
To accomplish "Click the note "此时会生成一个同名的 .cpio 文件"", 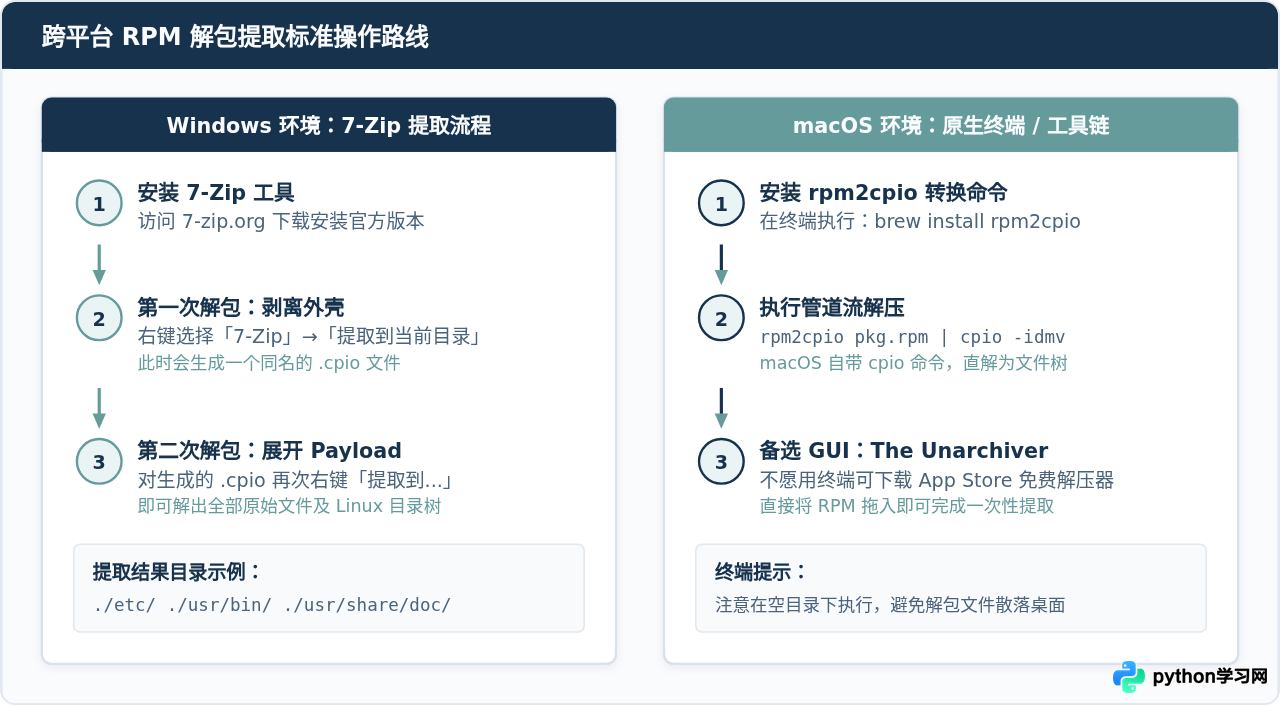I will pyautogui.click(x=269, y=363).
